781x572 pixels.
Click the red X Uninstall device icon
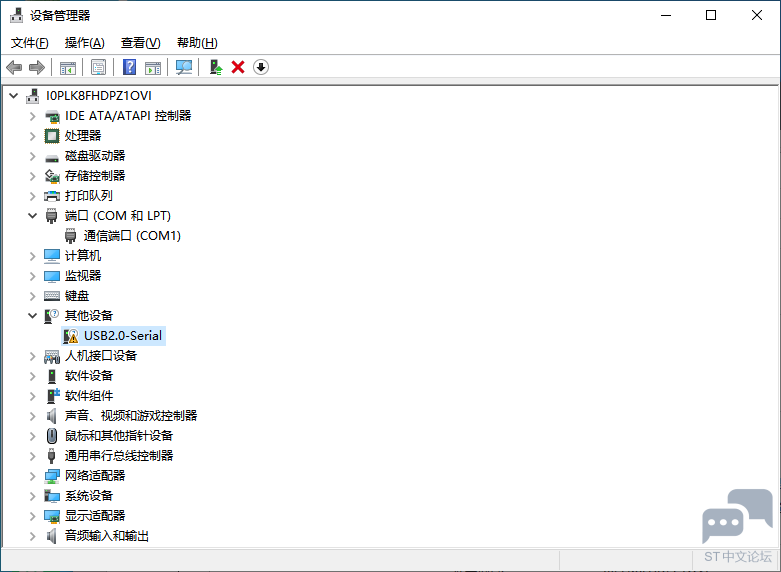(x=238, y=67)
